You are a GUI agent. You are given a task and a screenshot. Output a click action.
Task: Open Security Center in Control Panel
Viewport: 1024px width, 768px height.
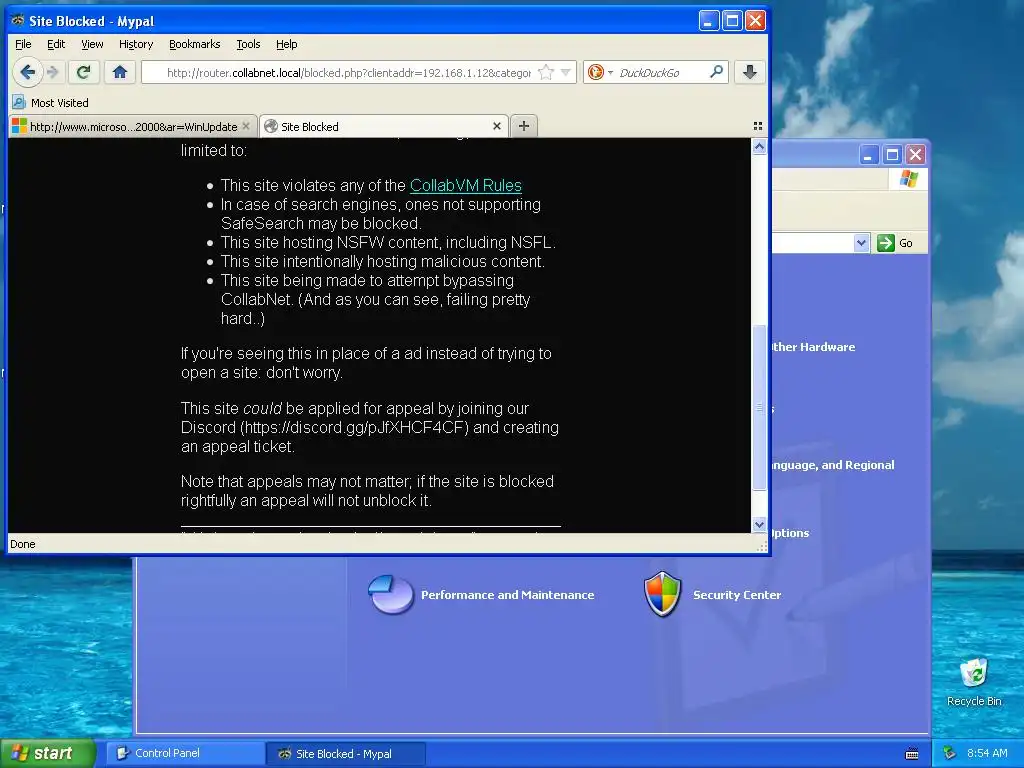point(737,595)
